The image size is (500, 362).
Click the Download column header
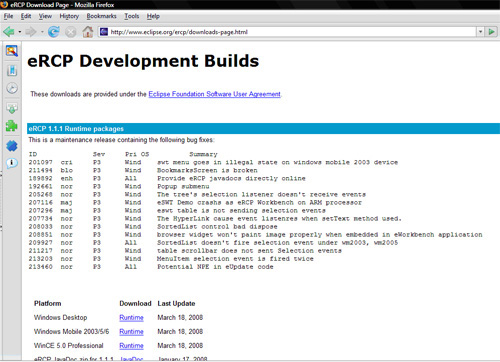(x=135, y=304)
